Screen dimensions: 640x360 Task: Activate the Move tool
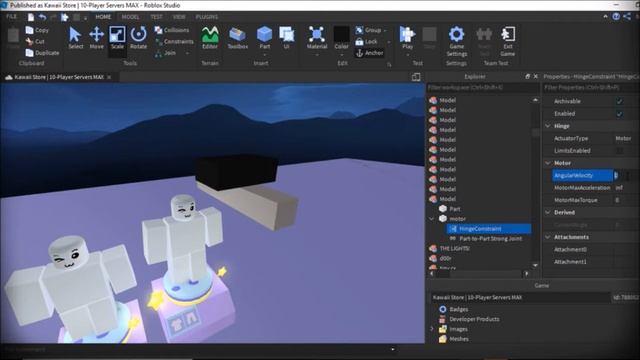[96, 38]
